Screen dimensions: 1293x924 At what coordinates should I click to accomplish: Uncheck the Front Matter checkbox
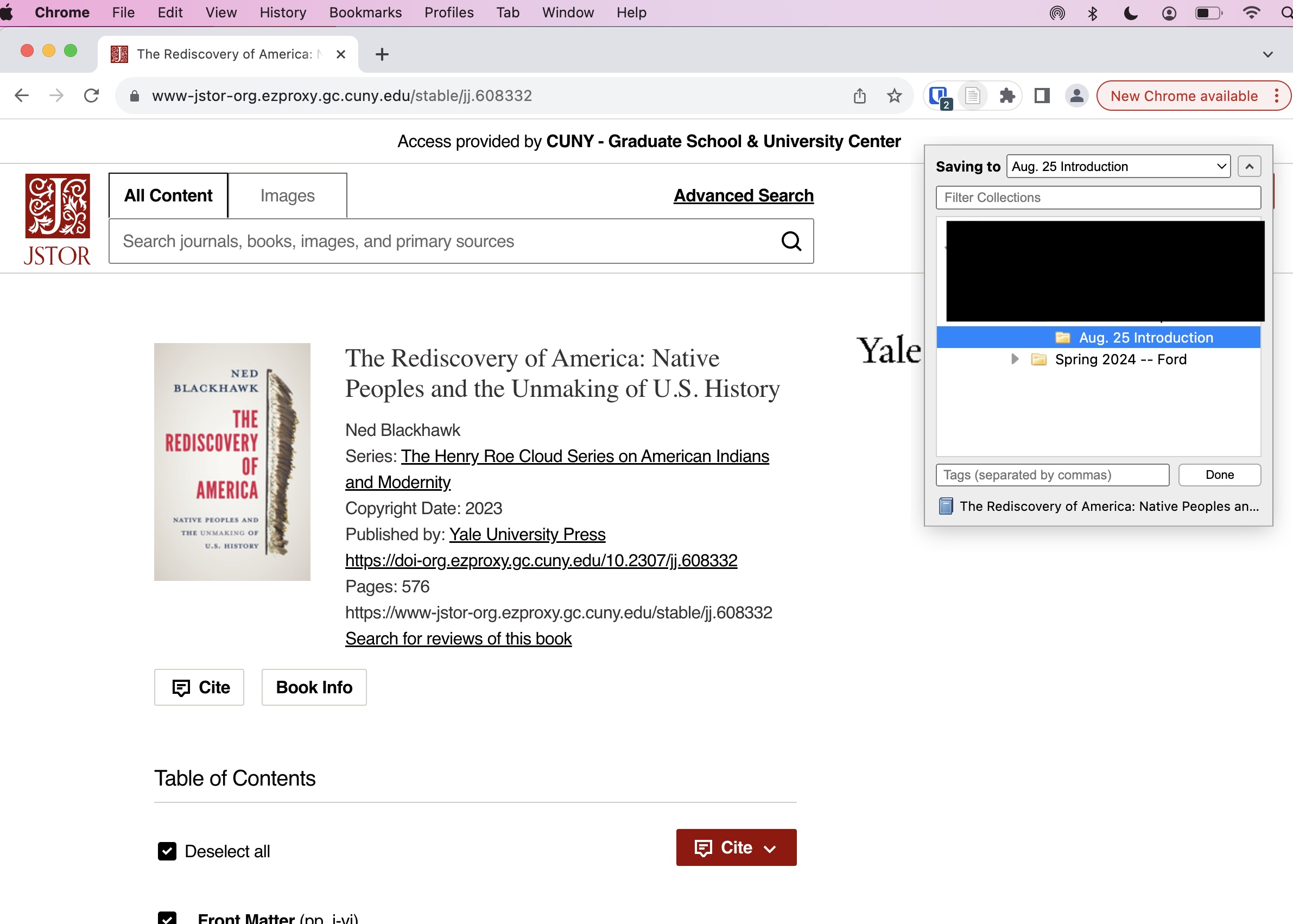click(x=167, y=917)
